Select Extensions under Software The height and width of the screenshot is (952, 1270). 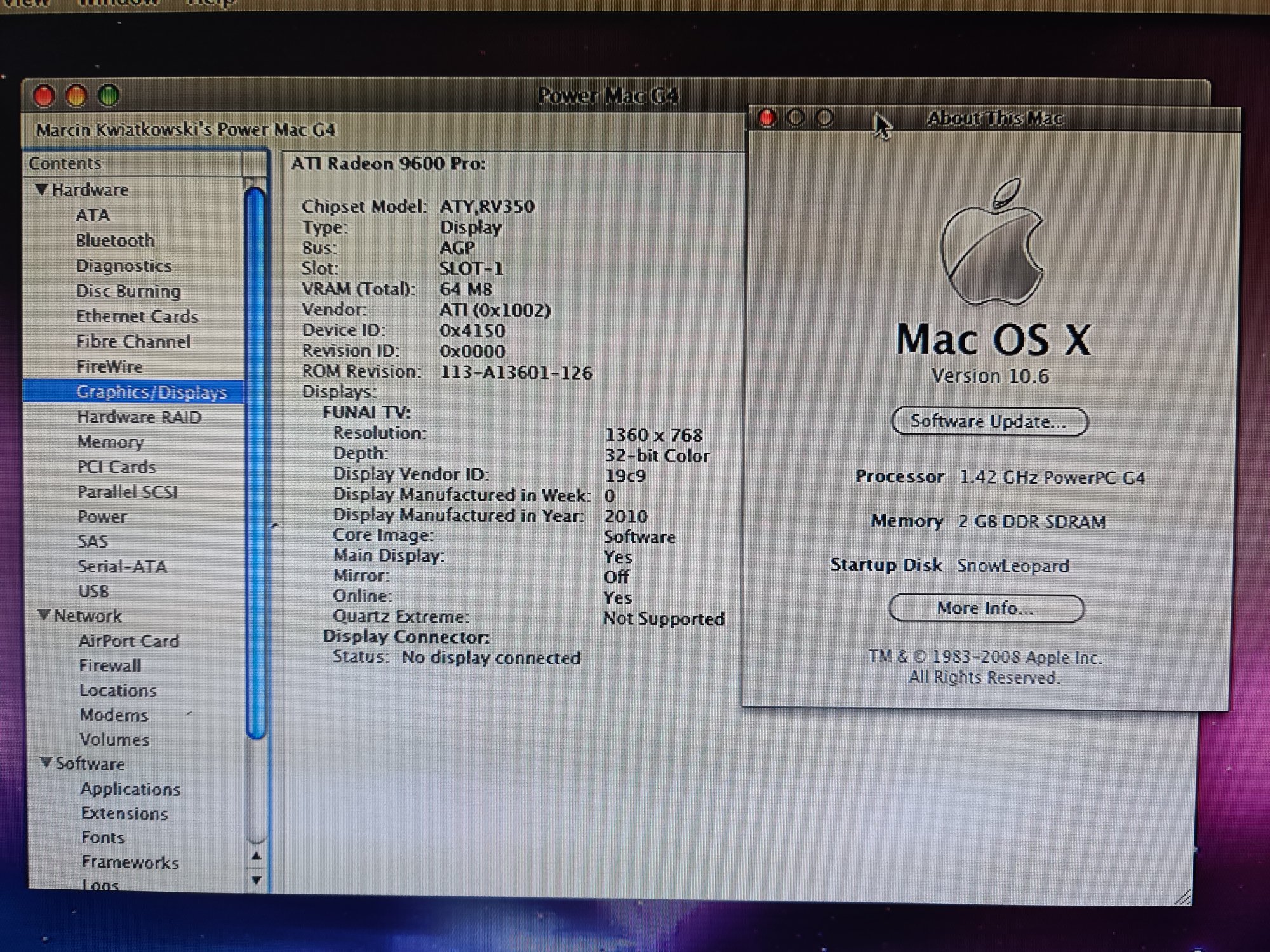point(124,814)
